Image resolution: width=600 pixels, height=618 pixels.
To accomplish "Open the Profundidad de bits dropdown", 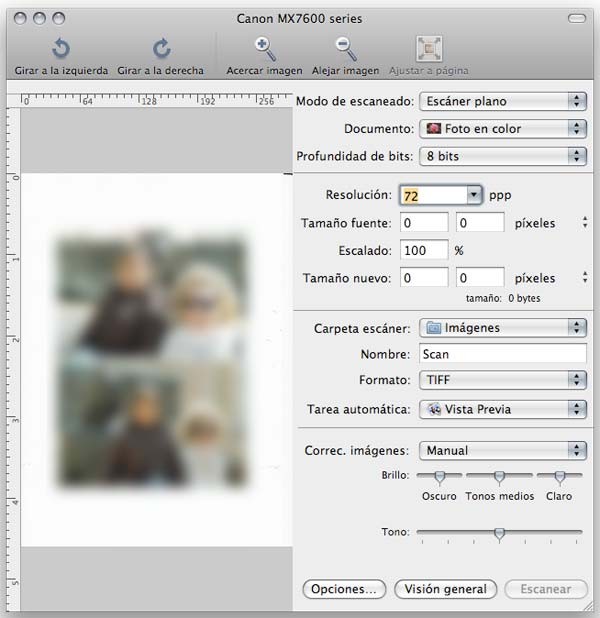I will tap(503, 156).
